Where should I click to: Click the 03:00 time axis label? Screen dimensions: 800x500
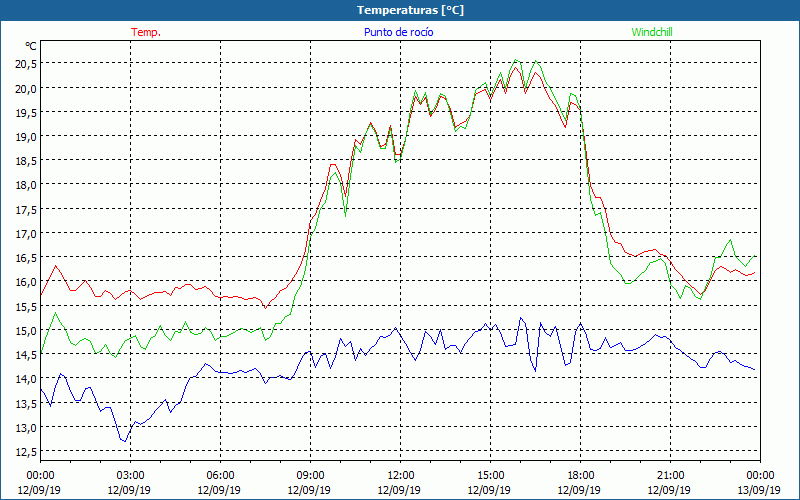(x=130, y=476)
